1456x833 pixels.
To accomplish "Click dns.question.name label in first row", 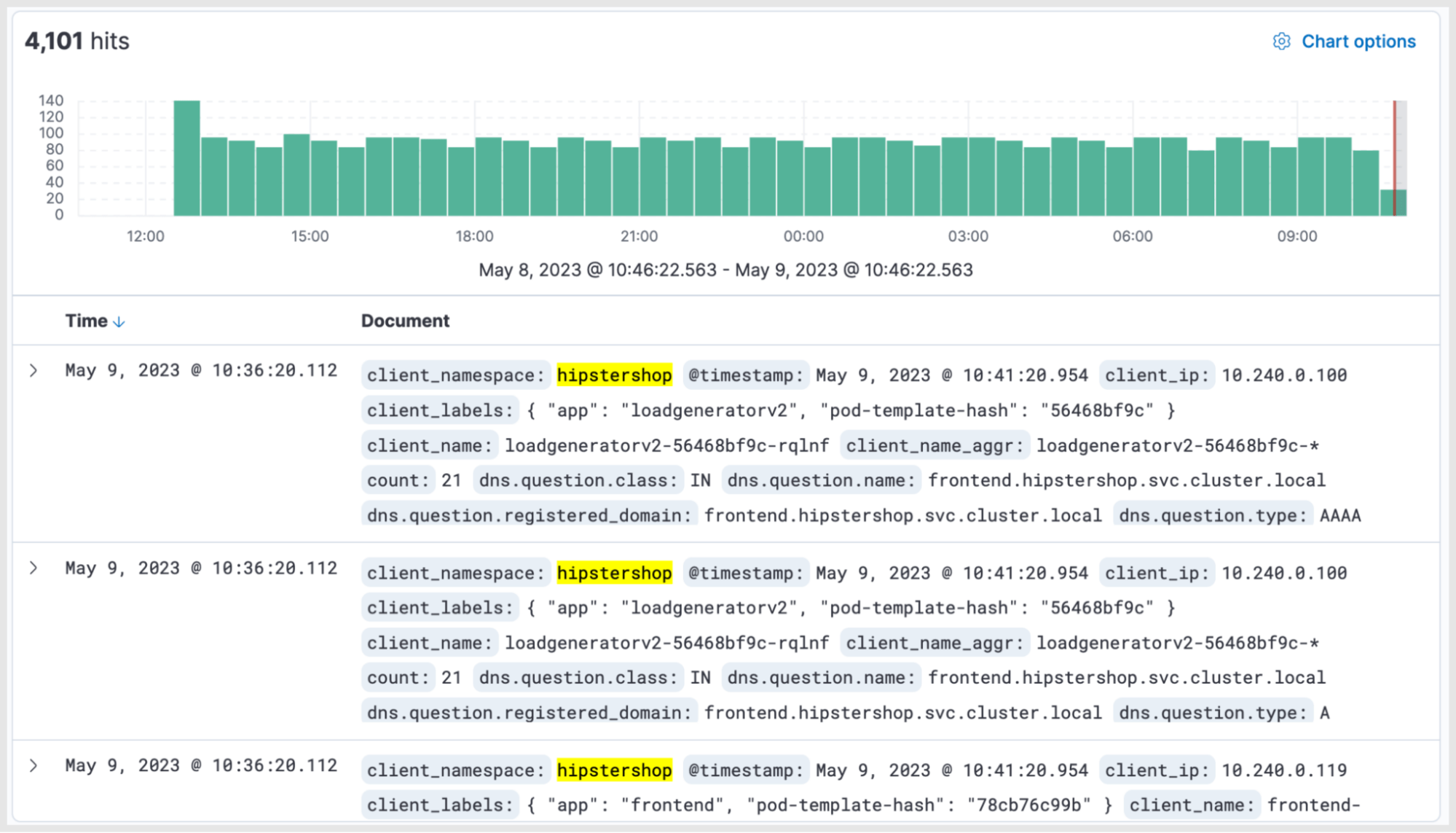I will click(x=821, y=480).
